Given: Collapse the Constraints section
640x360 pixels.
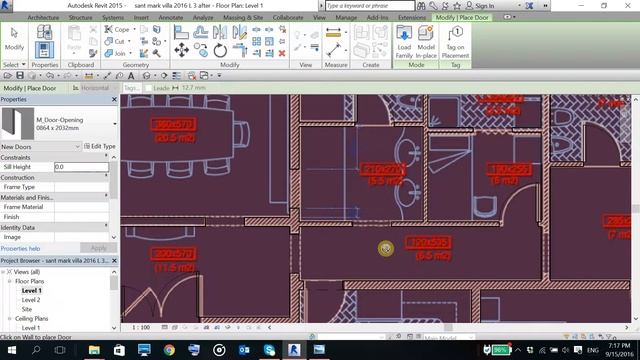Looking at the screenshot, I should (x=107, y=157).
